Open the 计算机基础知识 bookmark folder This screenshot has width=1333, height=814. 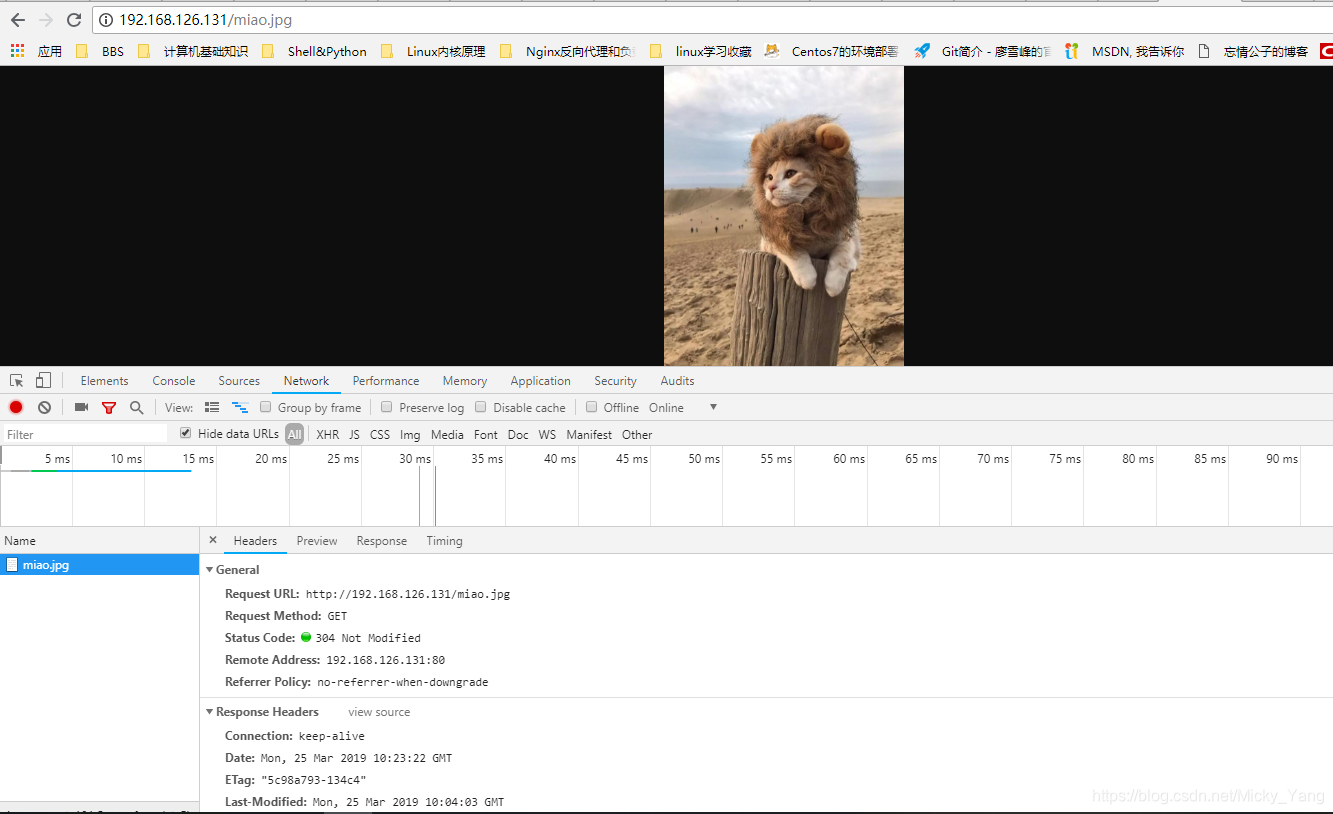(193, 51)
